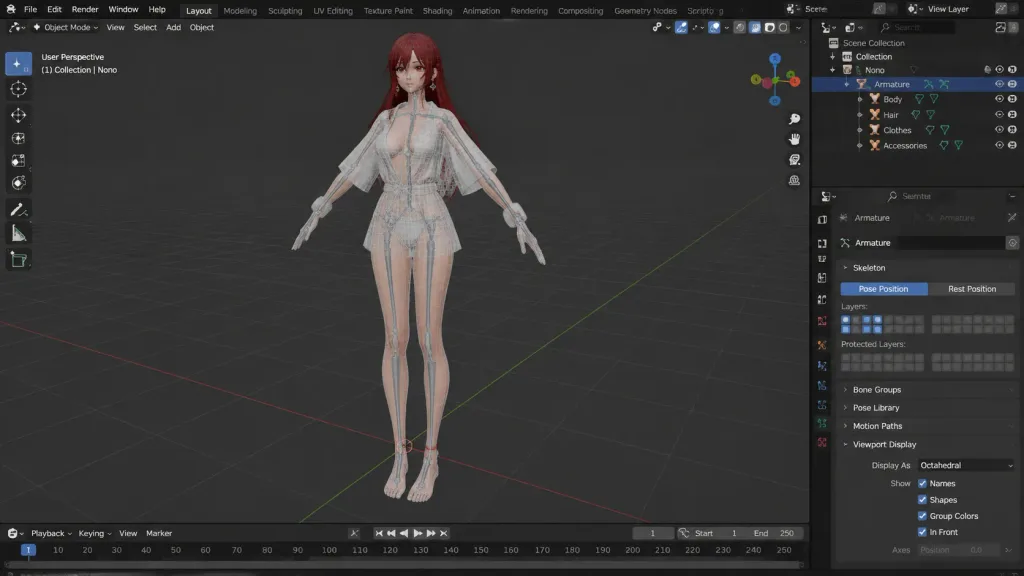The width and height of the screenshot is (1024, 576).
Task: Select the Annotate tool
Action: [x=18, y=210]
